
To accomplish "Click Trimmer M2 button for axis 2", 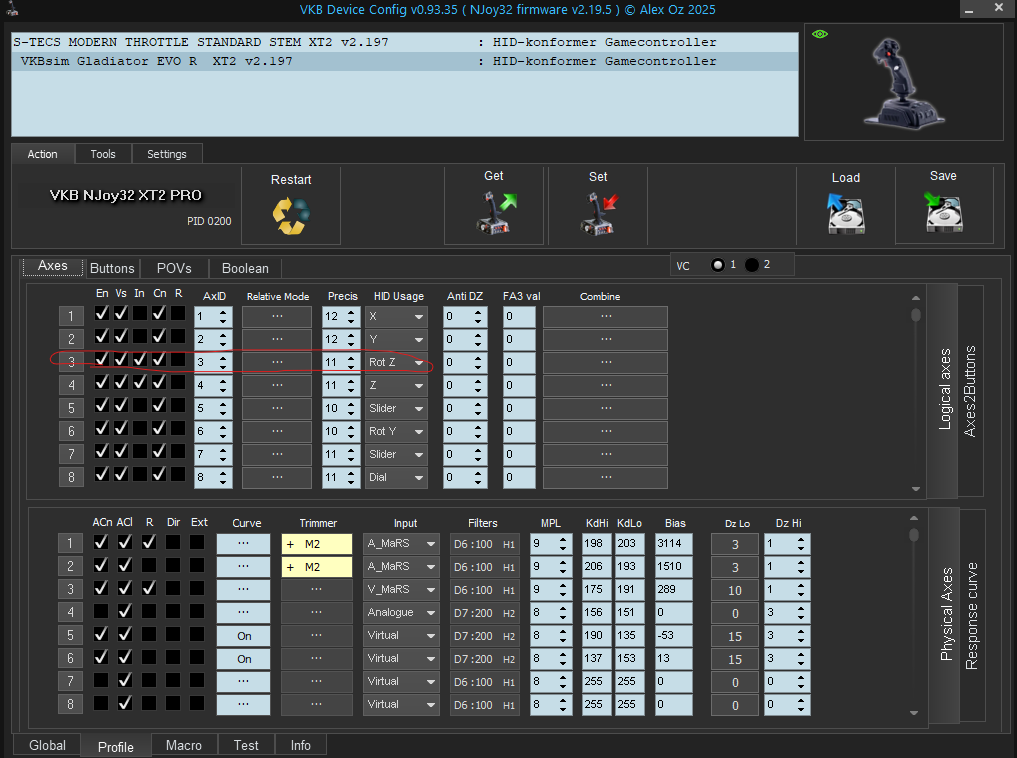I will pyautogui.click(x=317, y=567).
